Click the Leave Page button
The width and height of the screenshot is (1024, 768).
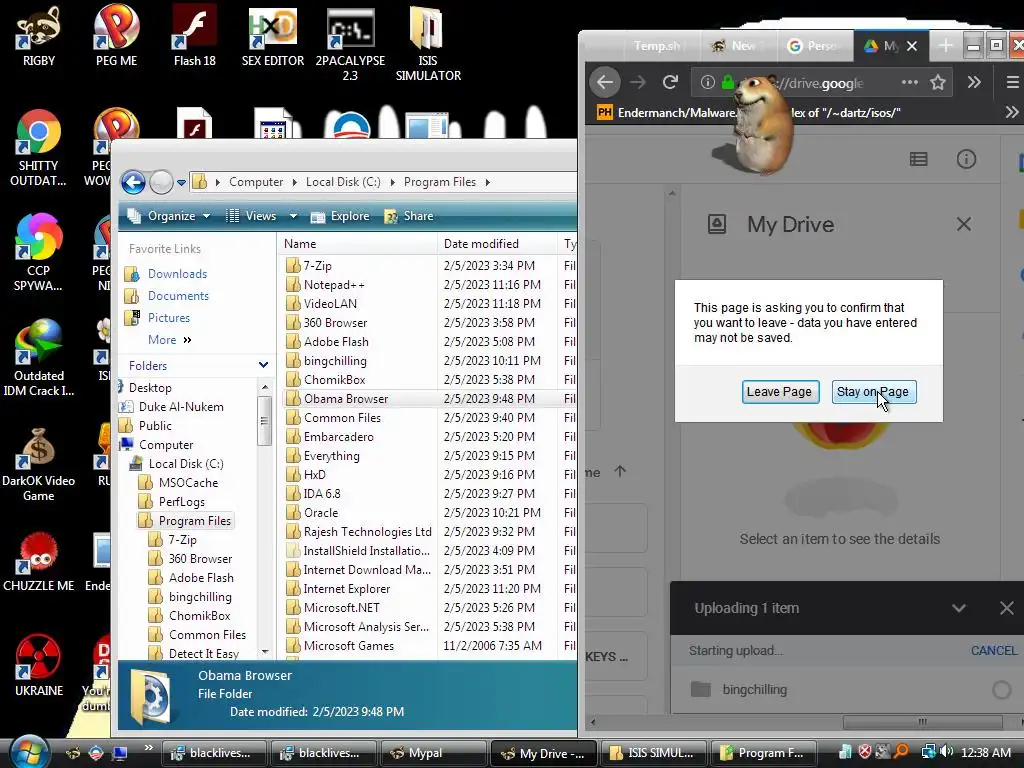[x=780, y=392]
